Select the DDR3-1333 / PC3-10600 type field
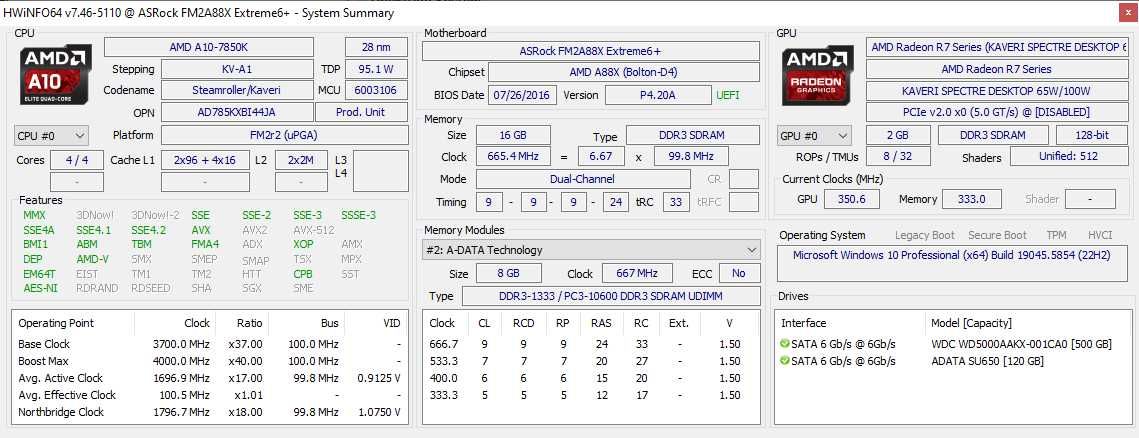 pos(611,296)
